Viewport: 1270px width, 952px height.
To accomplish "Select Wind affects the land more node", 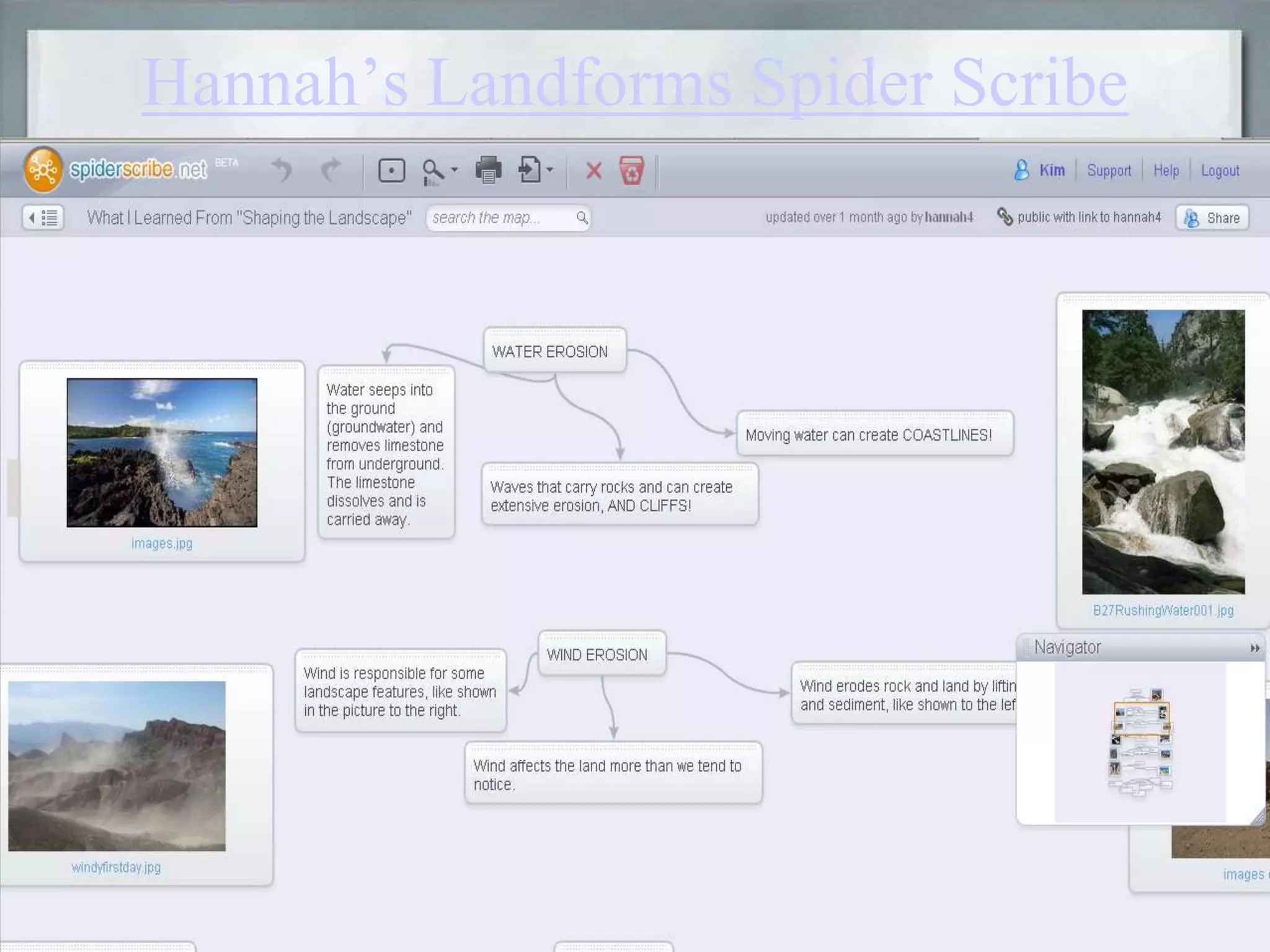I will click(x=613, y=773).
